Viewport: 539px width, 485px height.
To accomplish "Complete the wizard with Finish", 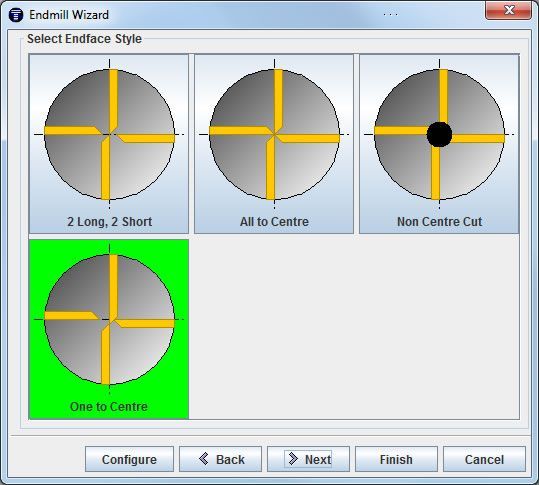I will (396, 459).
